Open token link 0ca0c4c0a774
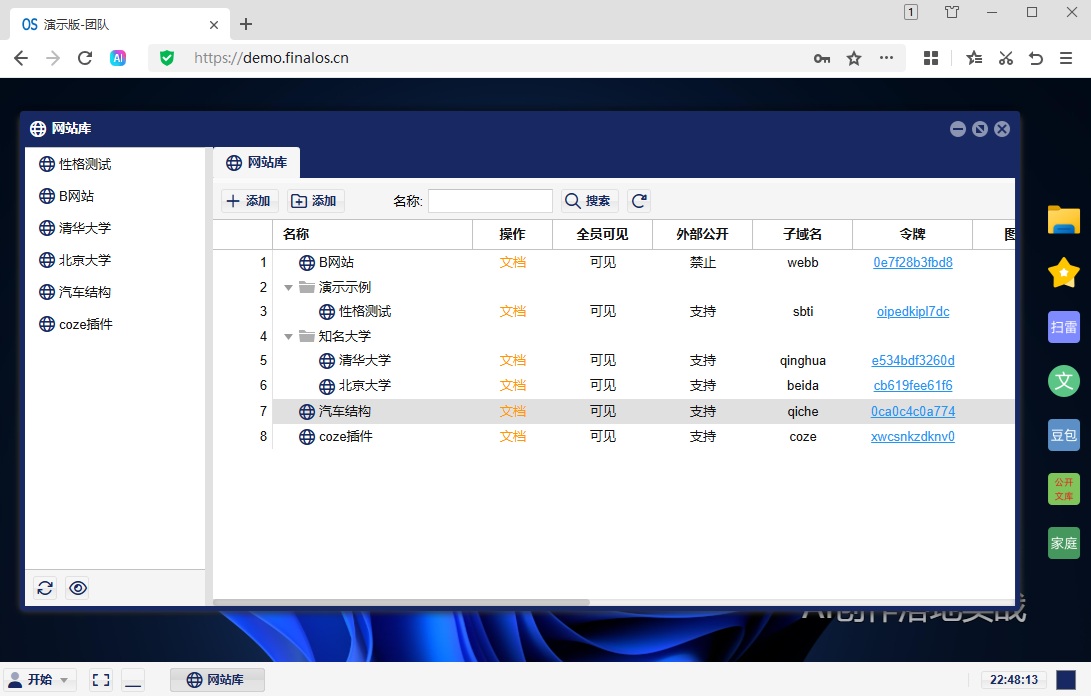 point(913,411)
